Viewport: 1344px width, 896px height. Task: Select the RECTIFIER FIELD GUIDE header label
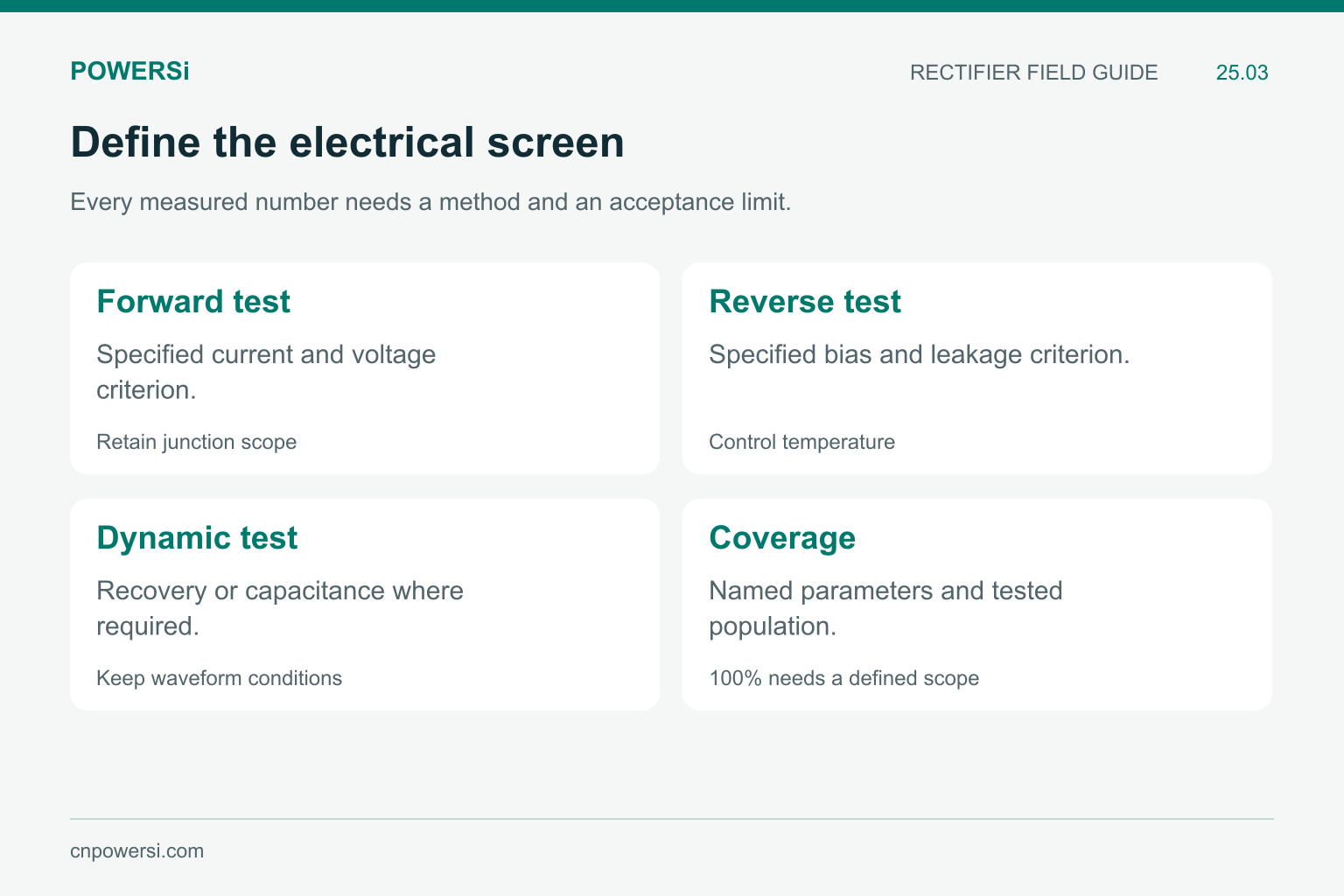tap(1033, 73)
